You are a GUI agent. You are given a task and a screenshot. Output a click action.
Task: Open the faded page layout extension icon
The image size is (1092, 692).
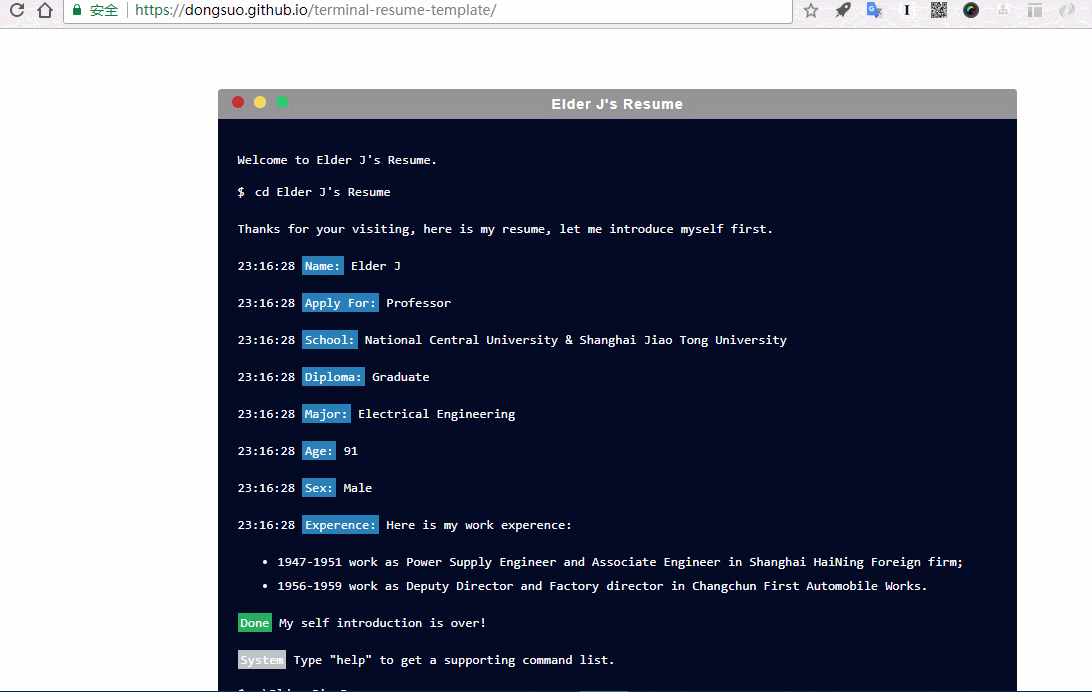(1035, 10)
